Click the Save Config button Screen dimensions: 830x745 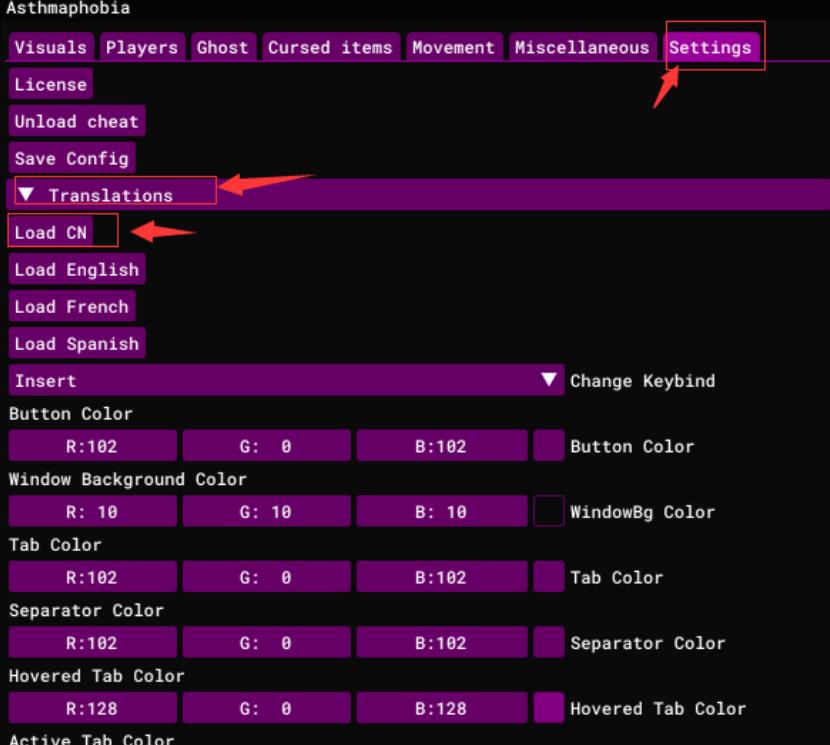pyautogui.click(x=72, y=158)
